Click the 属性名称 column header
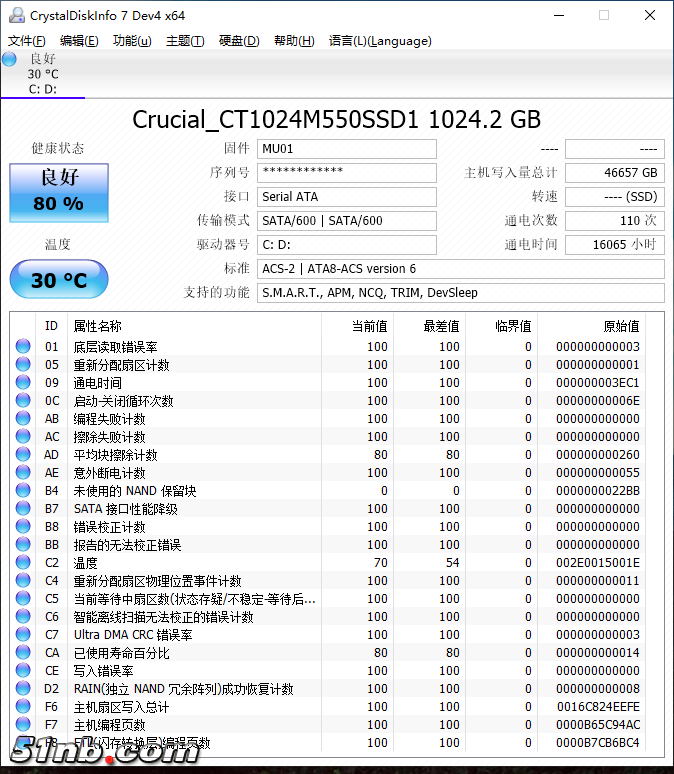The image size is (674, 774). click(98, 326)
